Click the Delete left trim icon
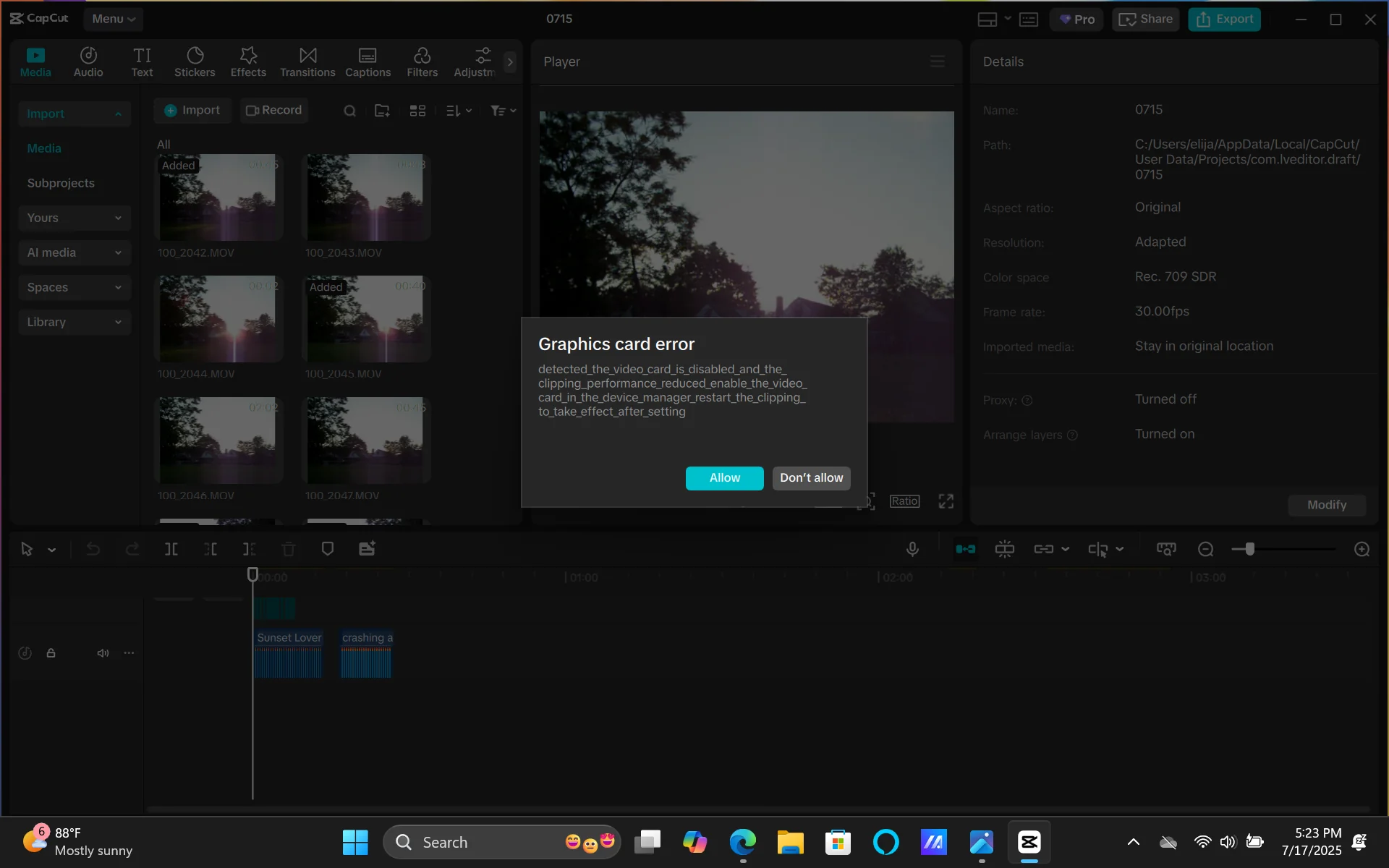 pos(211,550)
